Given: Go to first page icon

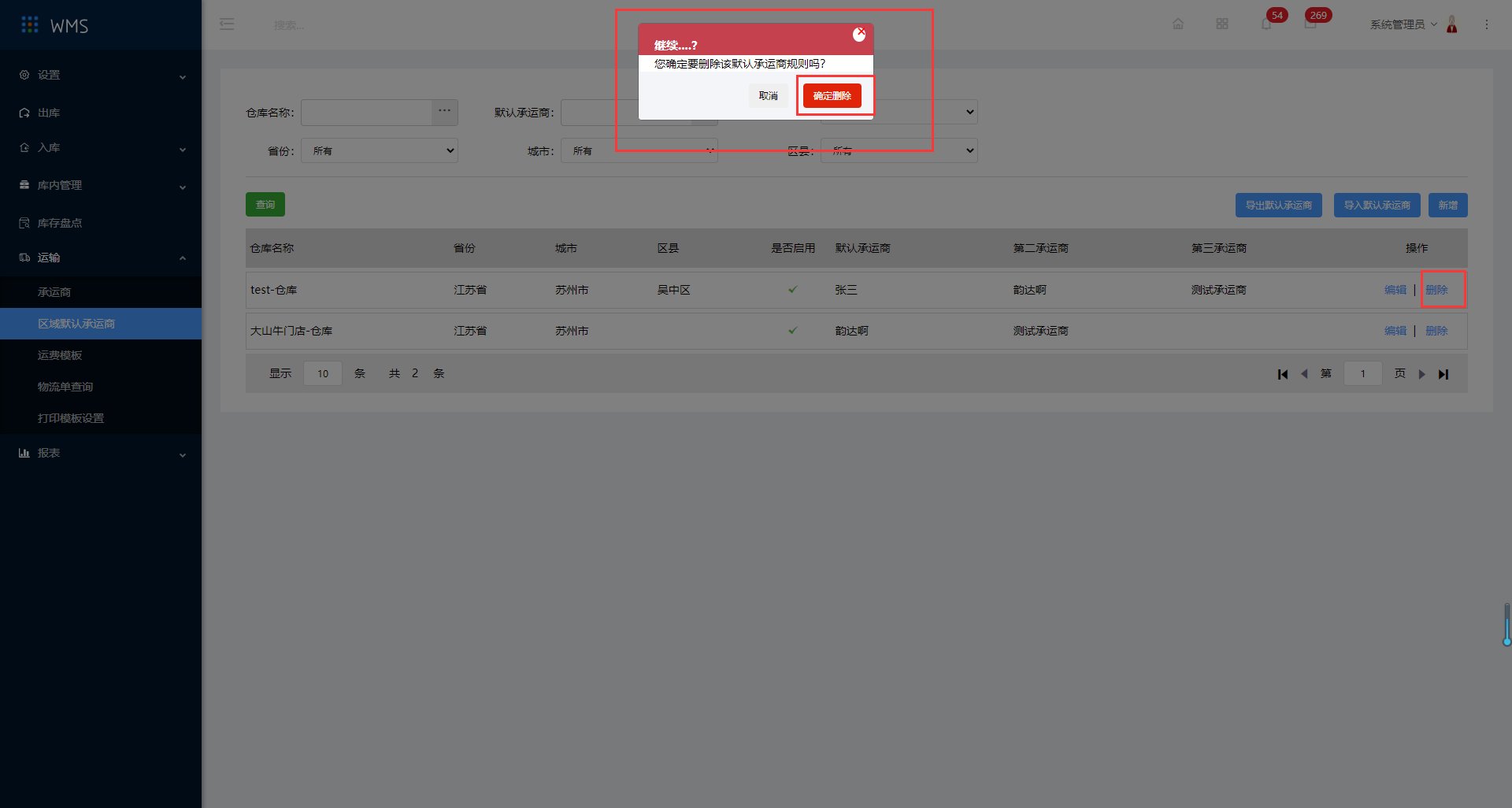Looking at the screenshot, I should [1283, 374].
